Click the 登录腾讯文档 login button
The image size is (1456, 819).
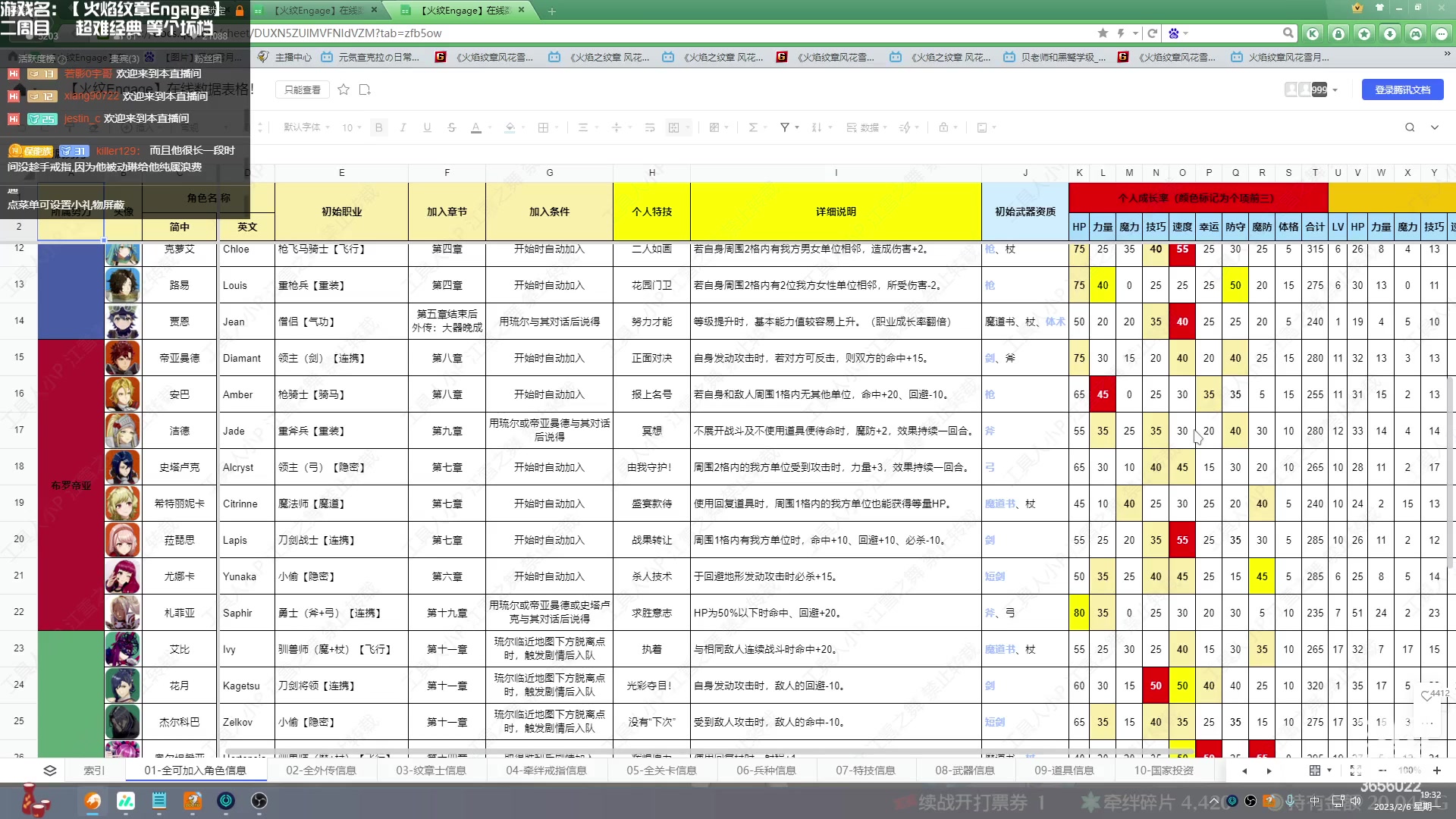[x=1402, y=89]
